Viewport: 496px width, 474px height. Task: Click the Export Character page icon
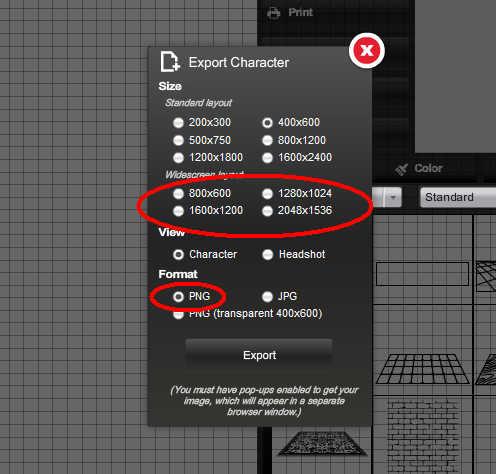pyautogui.click(x=170, y=62)
